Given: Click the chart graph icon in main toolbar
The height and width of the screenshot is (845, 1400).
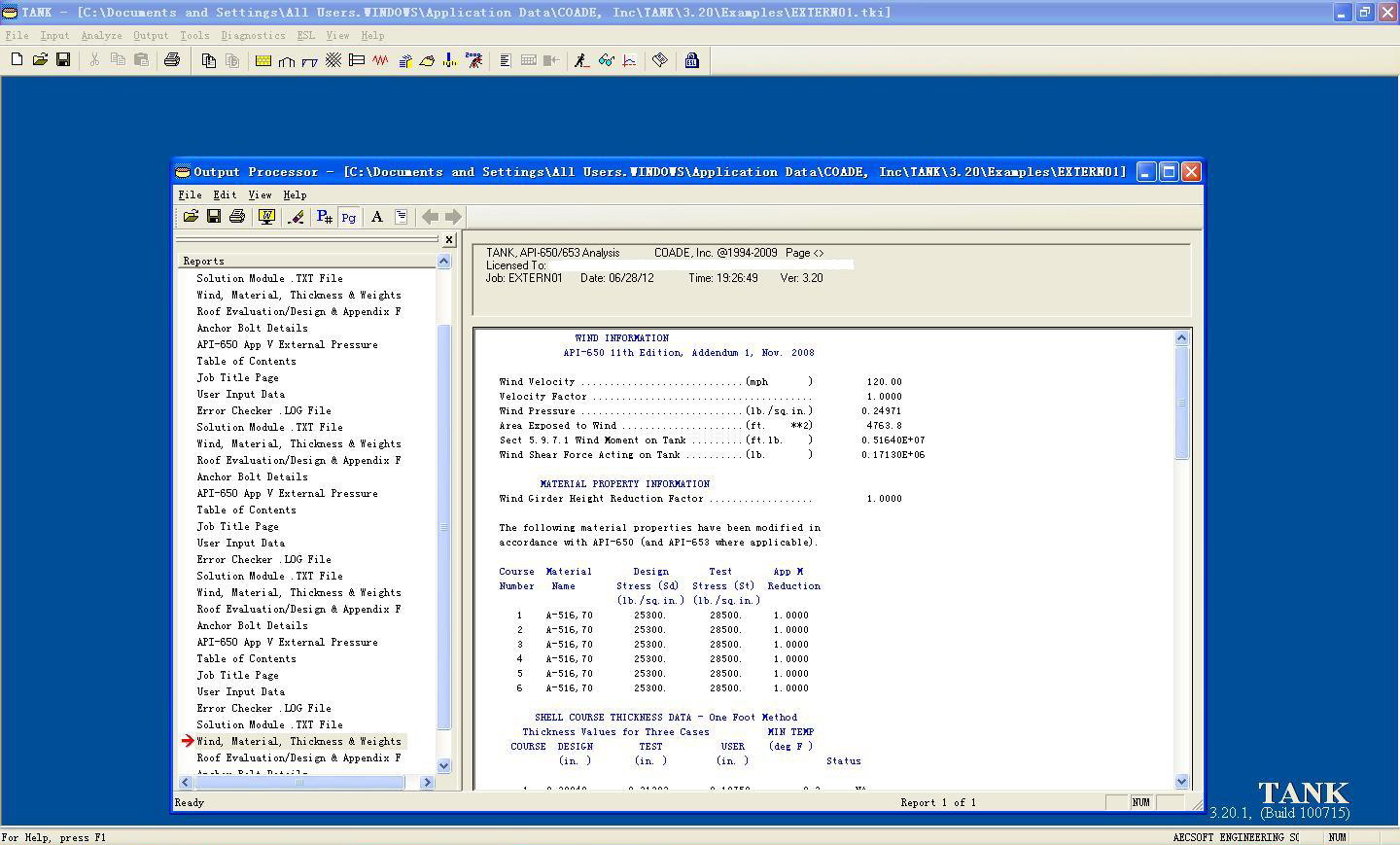Looking at the screenshot, I should tap(629, 60).
